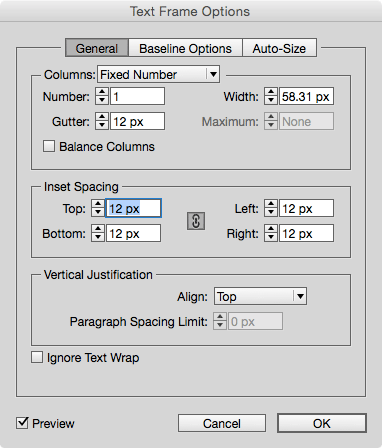This screenshot has width=382, height=448.
Task: Enable Ignore Text Wrap checkbox
Action: click(37, 357)
